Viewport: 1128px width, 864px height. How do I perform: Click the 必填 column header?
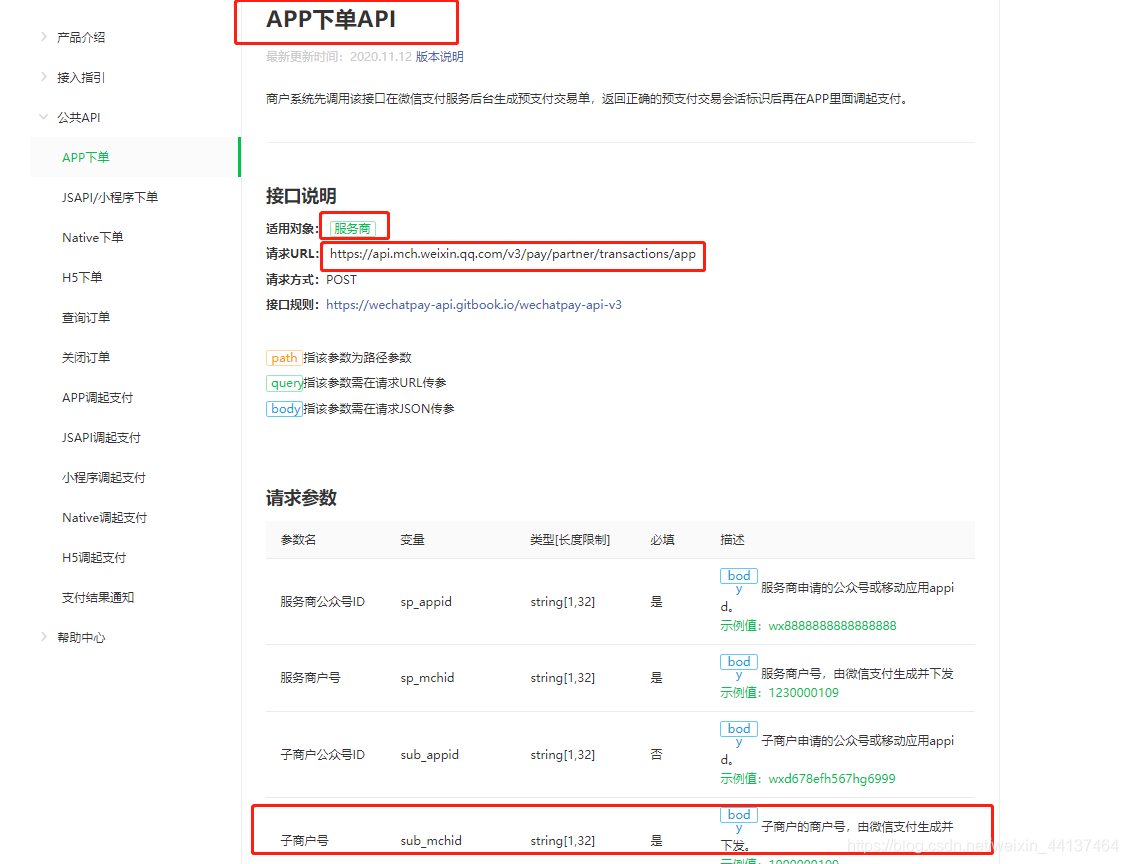[663, 540]
